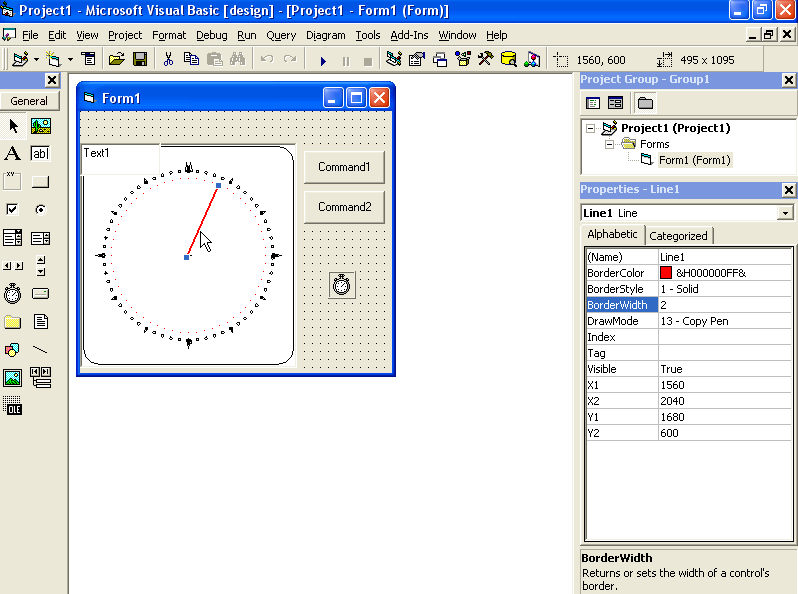Select the PictureBox control tool

click(x=41, y=126)
